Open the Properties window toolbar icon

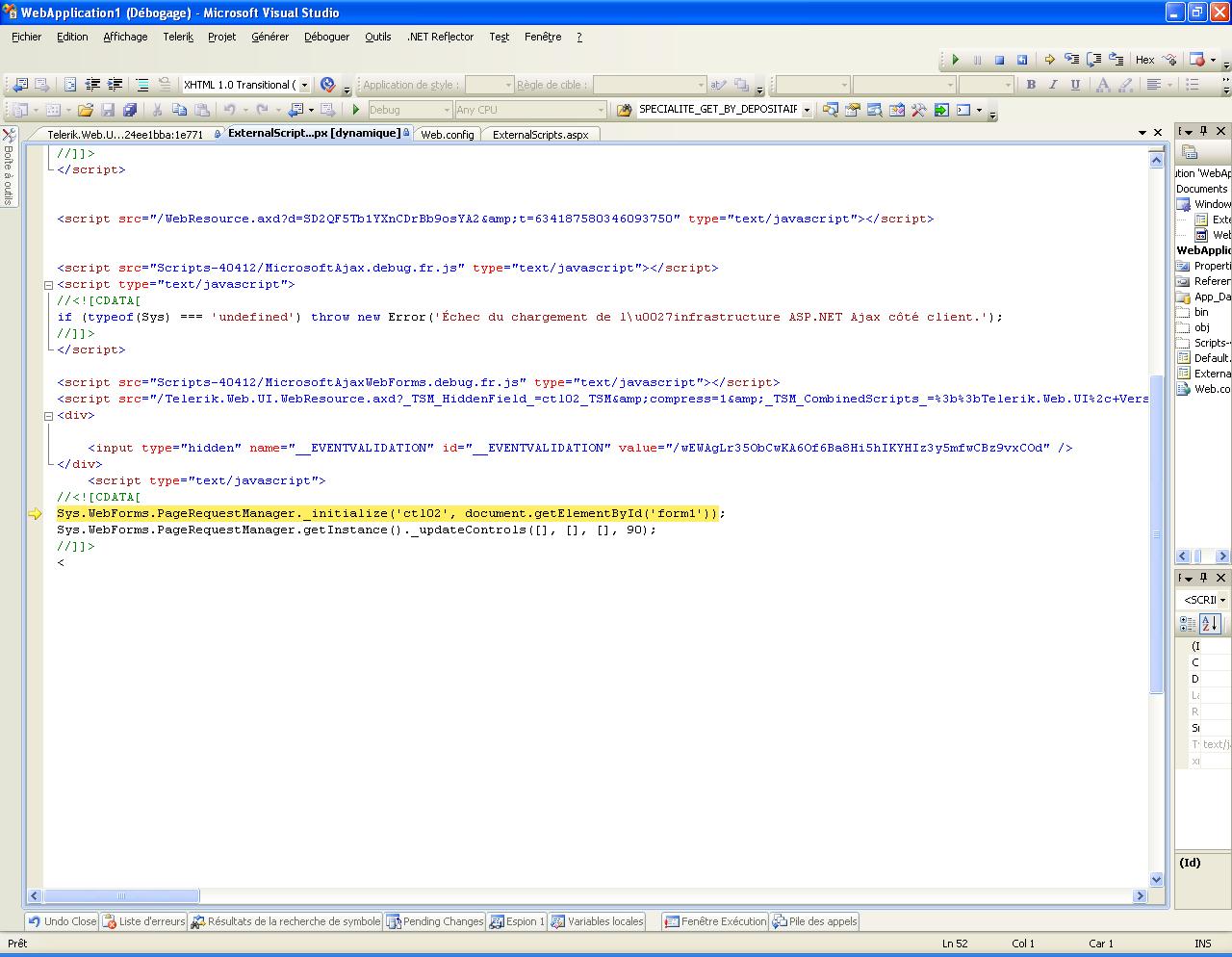click(853, 110)
